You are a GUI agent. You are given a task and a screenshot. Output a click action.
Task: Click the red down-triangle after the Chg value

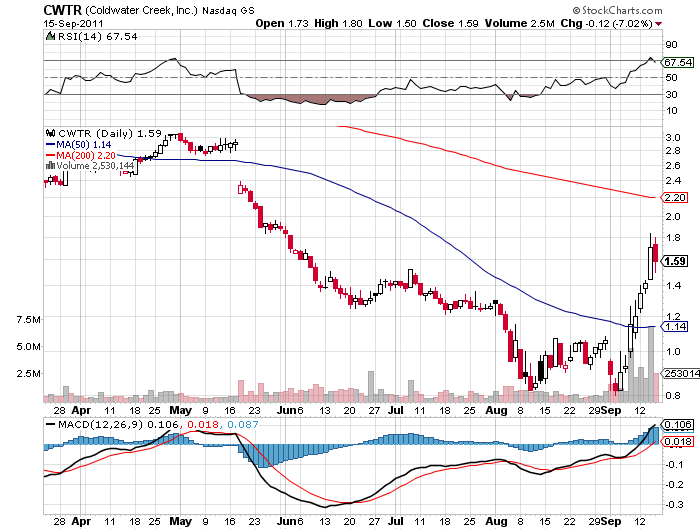coord(659,24)
